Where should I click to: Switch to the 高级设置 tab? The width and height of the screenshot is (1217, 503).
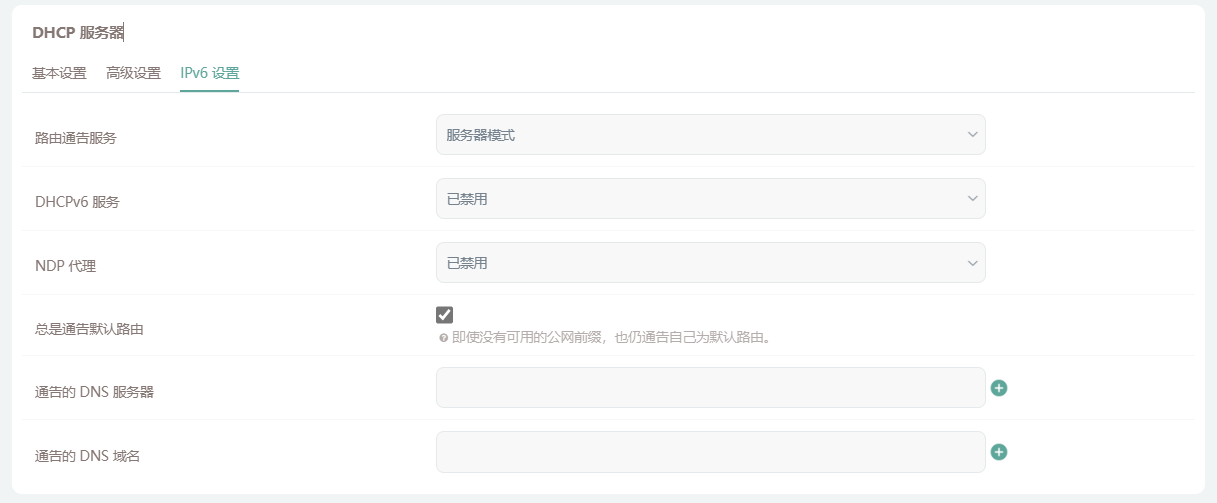pos(133,73)
